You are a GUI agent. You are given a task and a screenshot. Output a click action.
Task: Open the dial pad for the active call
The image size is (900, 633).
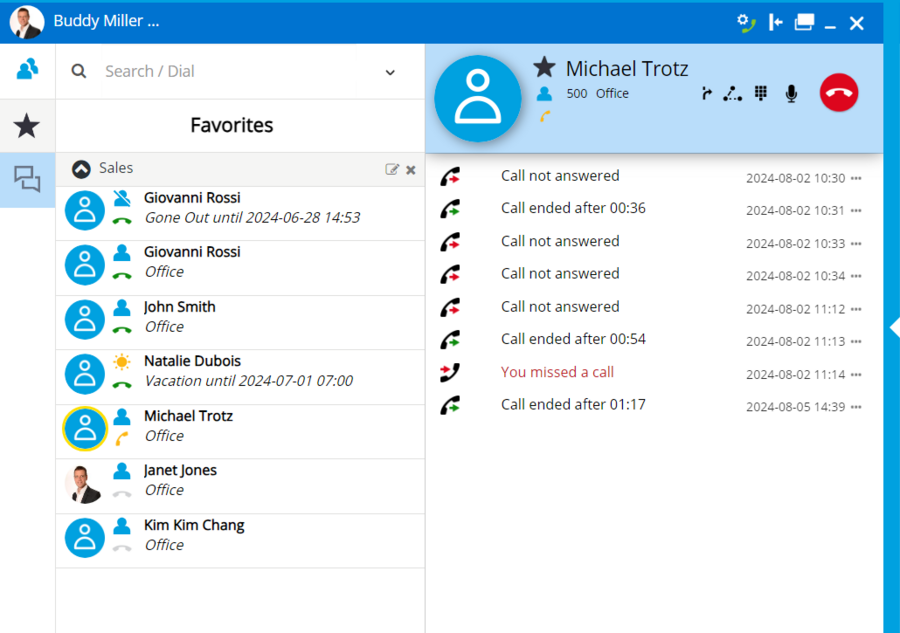coord(760,93)
